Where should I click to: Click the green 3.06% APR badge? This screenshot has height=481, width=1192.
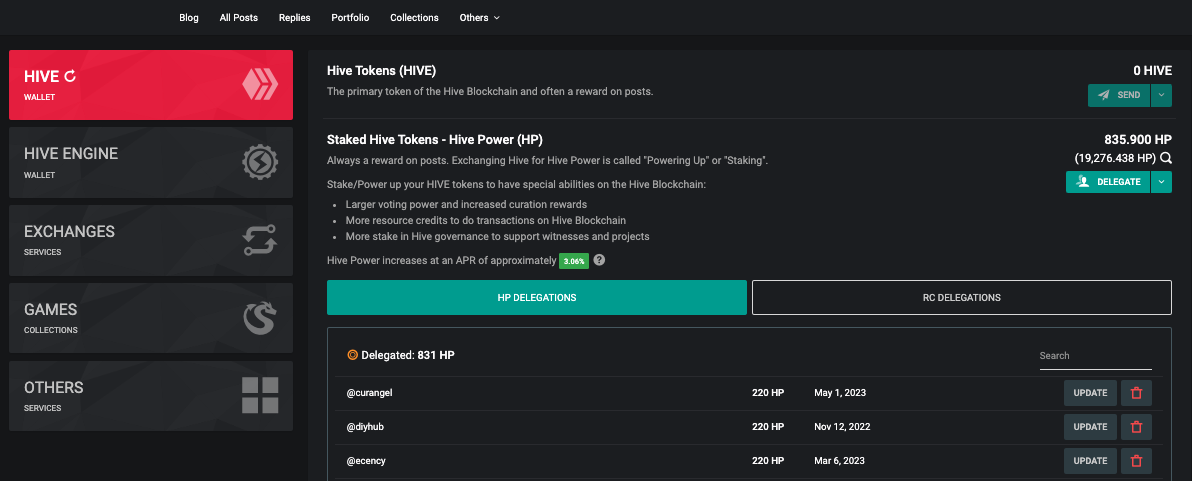(573, 261)
